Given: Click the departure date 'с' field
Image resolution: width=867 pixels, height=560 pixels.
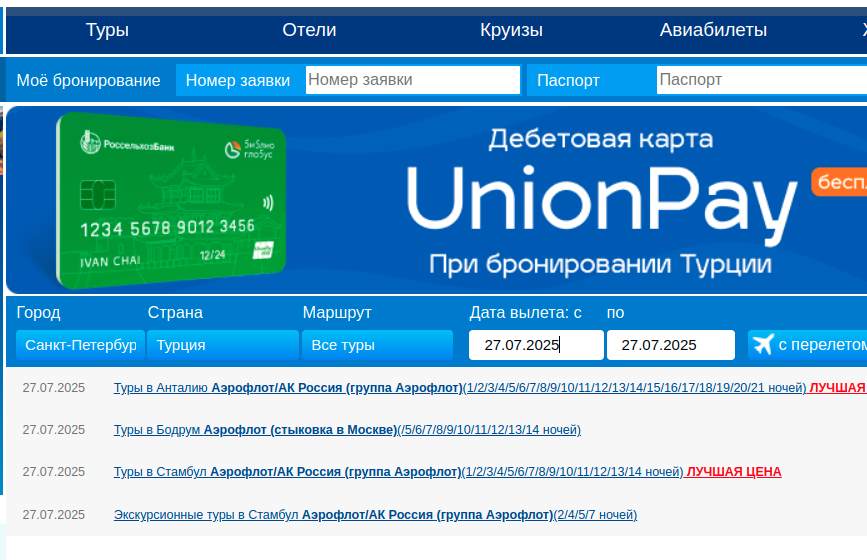Looking at the screenshot, I should (536, 345).
